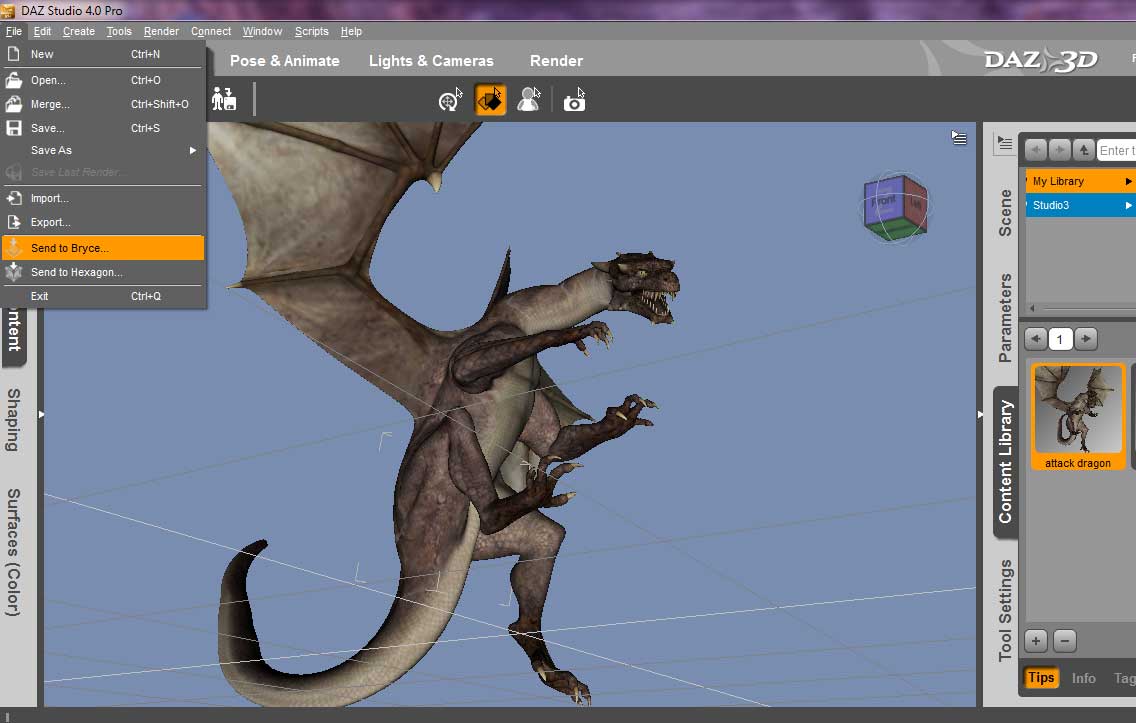Click the view orientation cube
The image size is (1136, 723).
tap(895, 208)
